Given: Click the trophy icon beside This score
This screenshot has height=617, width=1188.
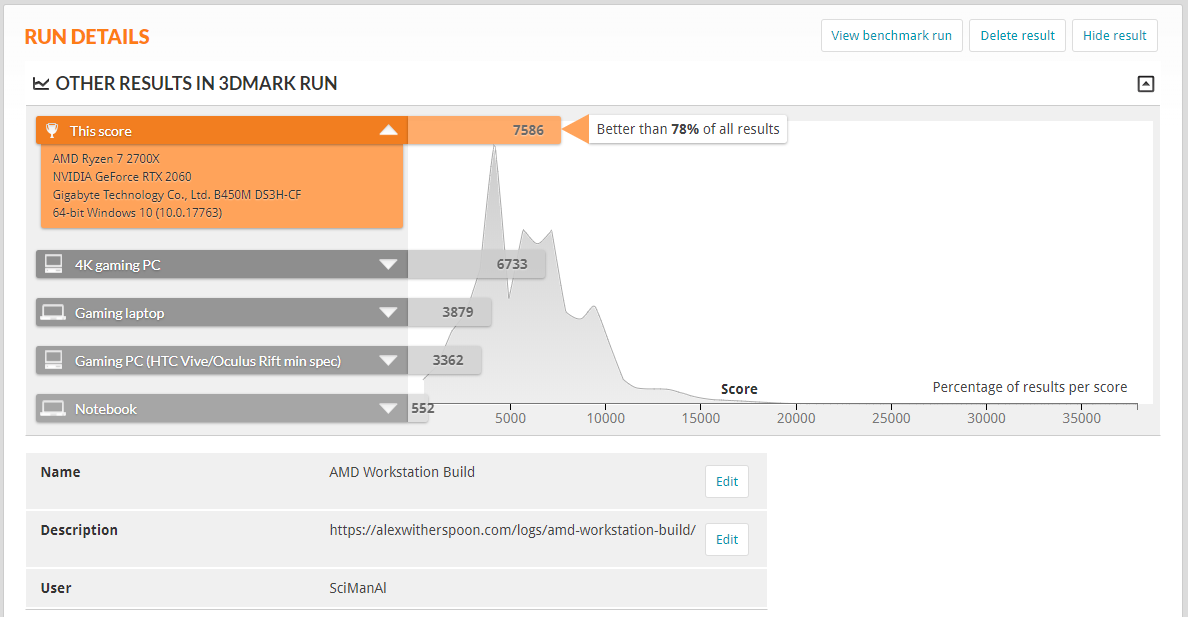Looking at the screenshot, I should pyautogui.click(x=52, y=131).
